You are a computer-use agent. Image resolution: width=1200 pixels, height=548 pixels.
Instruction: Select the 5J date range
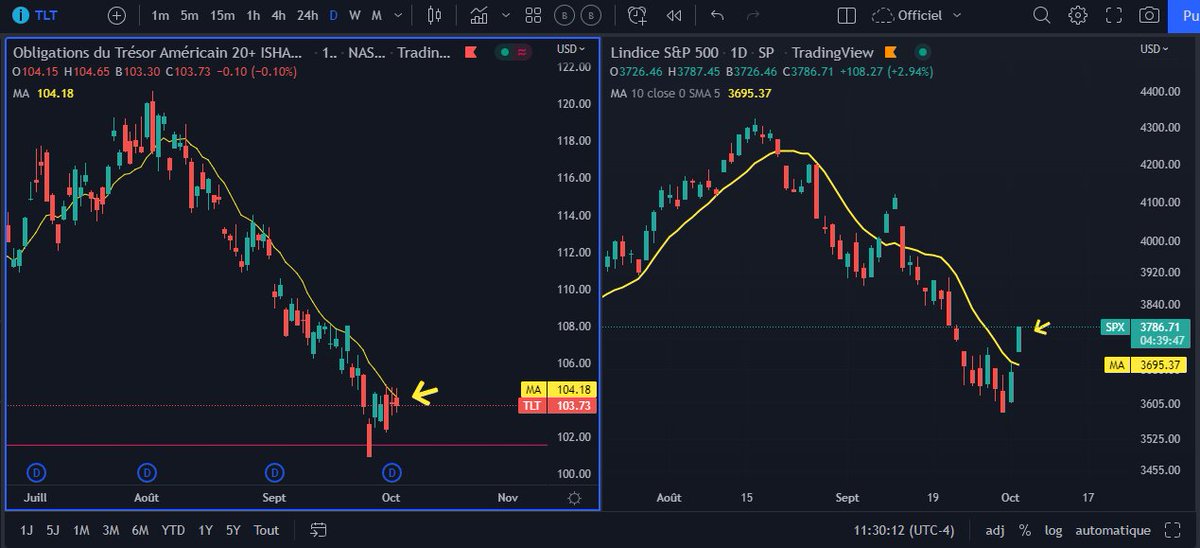pos(52,530)
